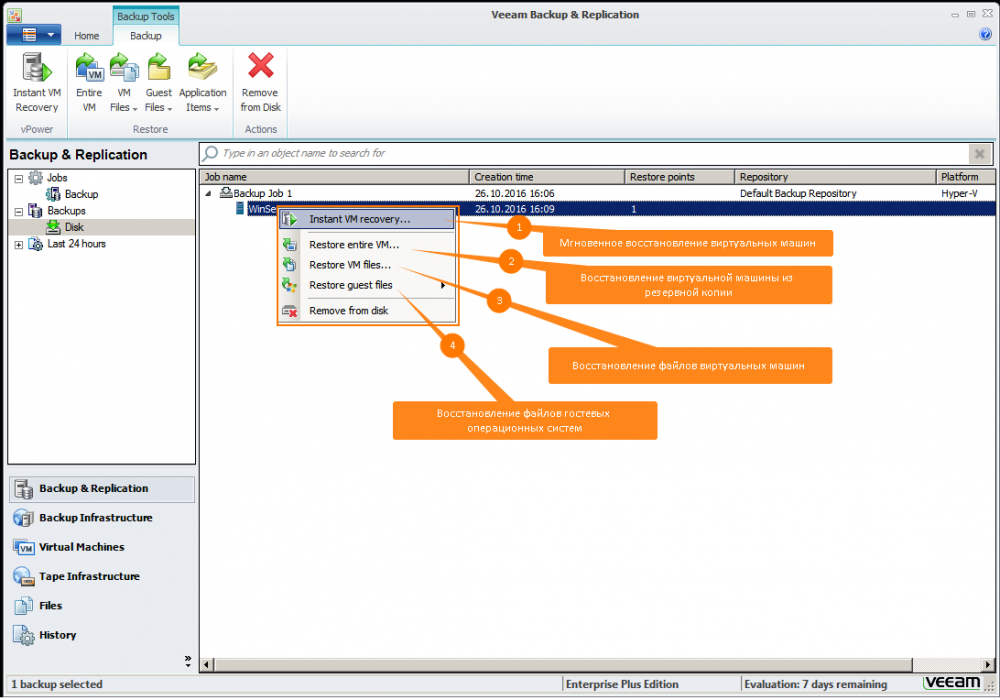The image size is (1000, 700).
Task: Click the Tape Infrastructure icon
Action: click(x=24, y=576)
